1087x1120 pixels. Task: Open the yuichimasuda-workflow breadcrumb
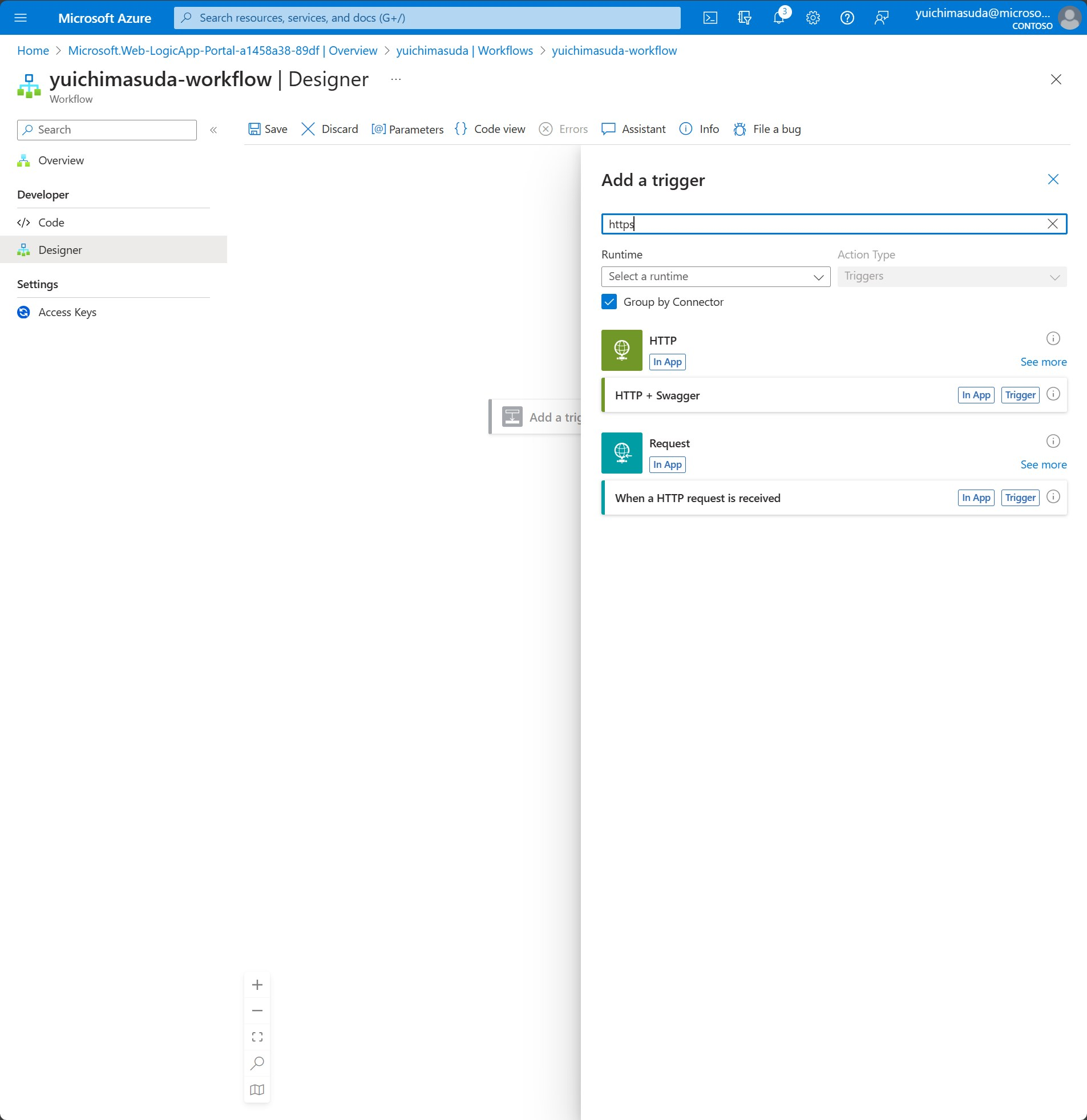tap(614, 51)
